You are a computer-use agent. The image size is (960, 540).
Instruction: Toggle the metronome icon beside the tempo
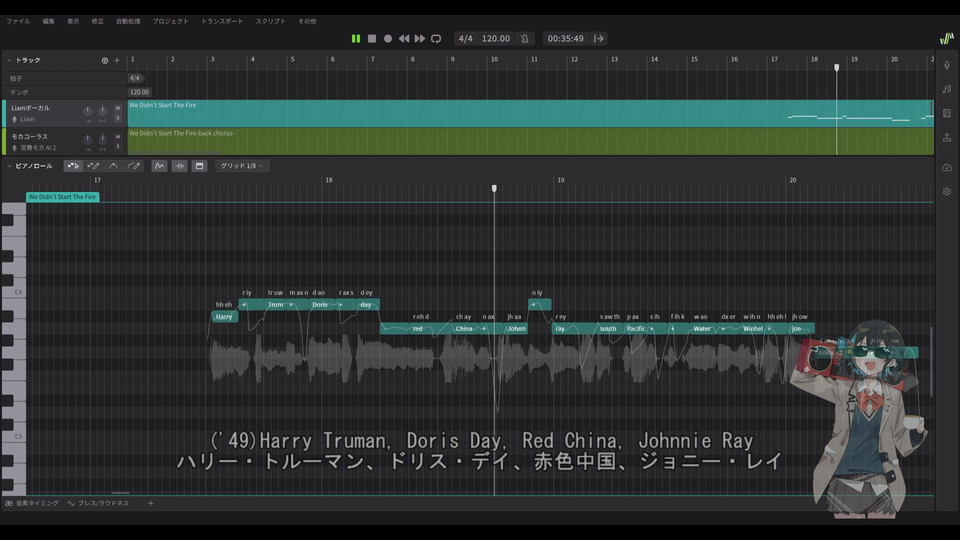[x=524, y=39]
